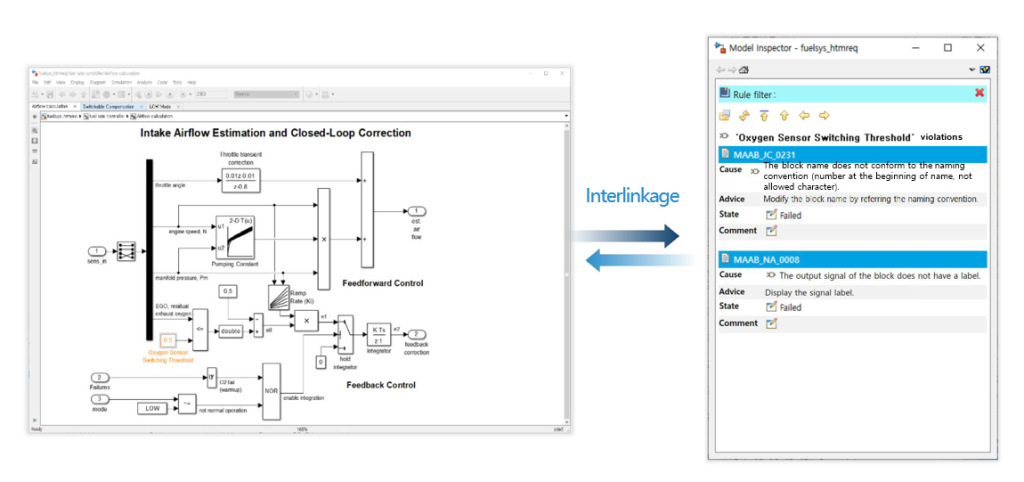Click the NOR logic block
Viewport: 1024px width, 482px height.
[x=270, y=392]
